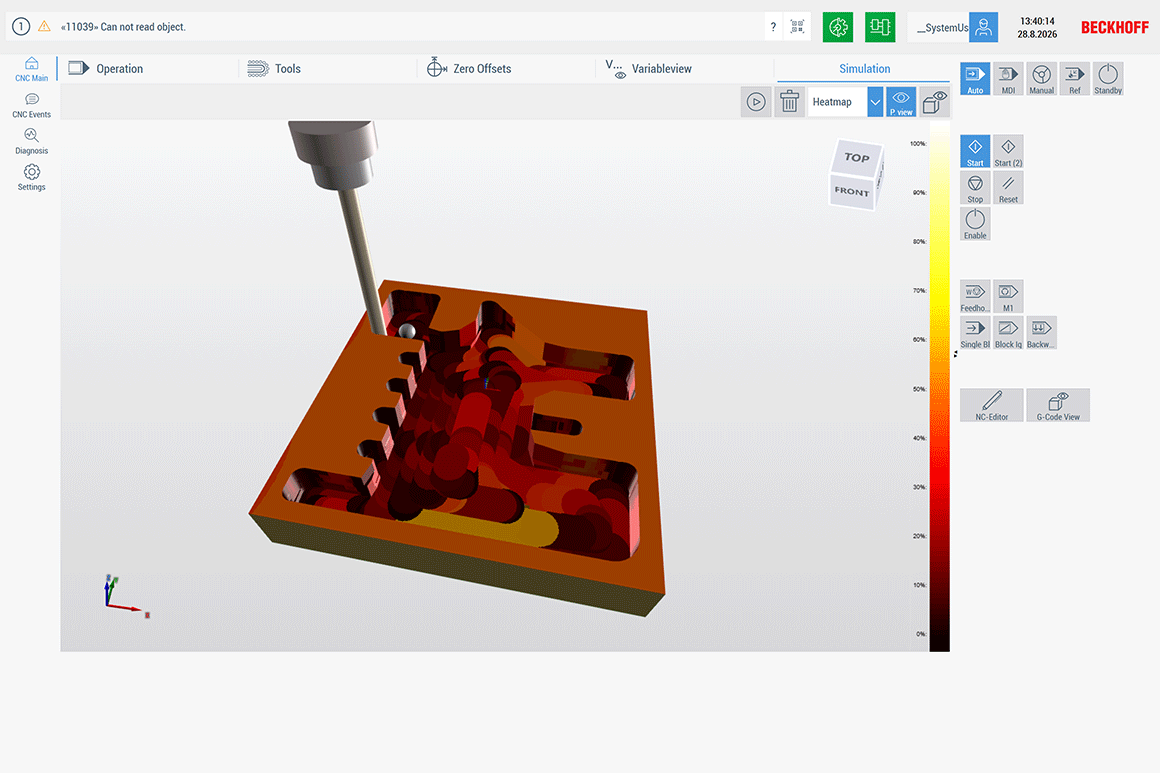The width and height of the screenshot is (1160, 773).
Task: Select MDI operating mode
Action: pos(1008,78)
